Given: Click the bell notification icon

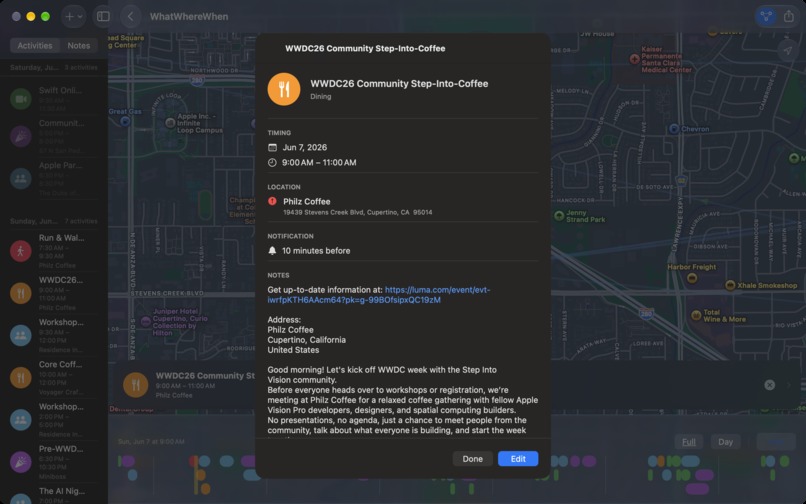Looking at the screenshot, I should coord(272,250).
